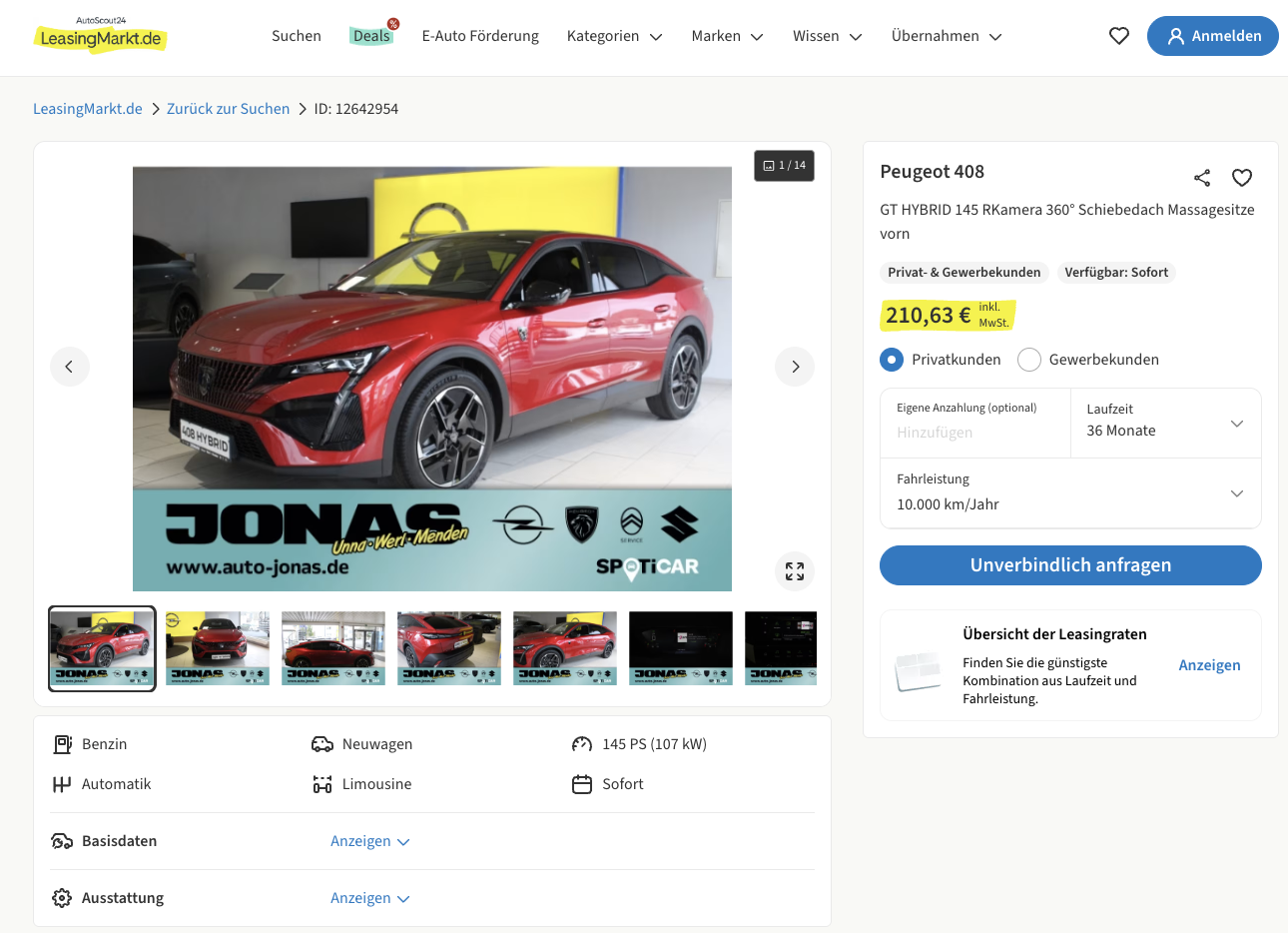This screenshot has height=933, width=1288.
Task: Click the Eigene Anzahlung input field
Action: tap(974, 433)
